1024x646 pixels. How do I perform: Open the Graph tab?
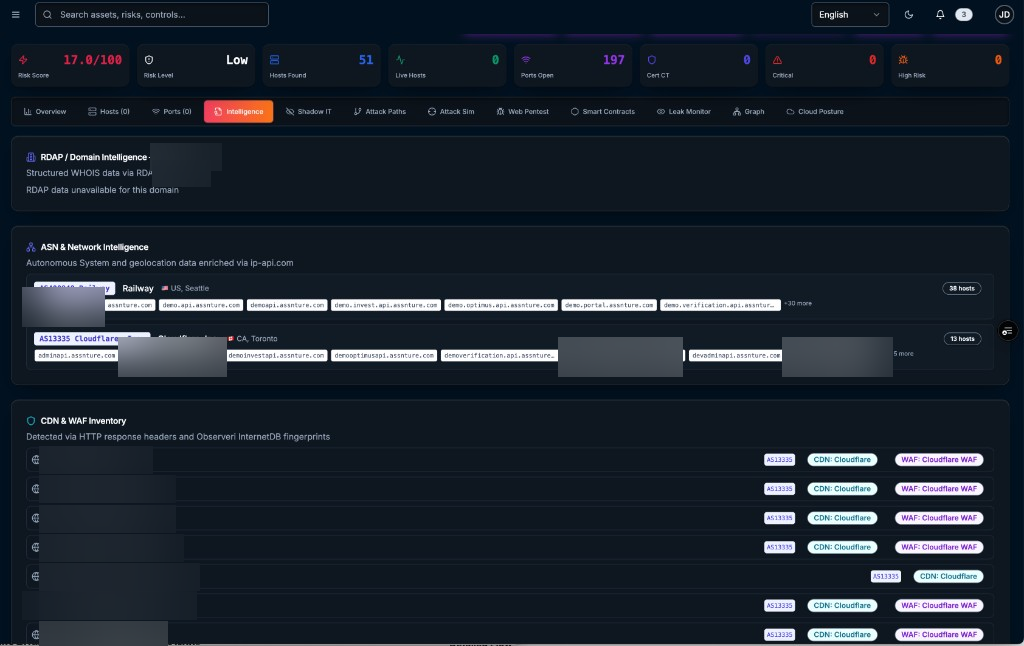point(748,112)
